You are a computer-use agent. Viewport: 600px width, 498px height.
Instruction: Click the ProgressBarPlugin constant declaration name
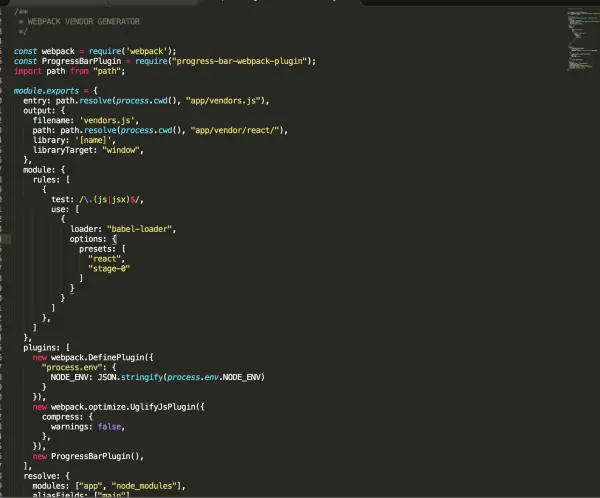[x=81, y=61]
